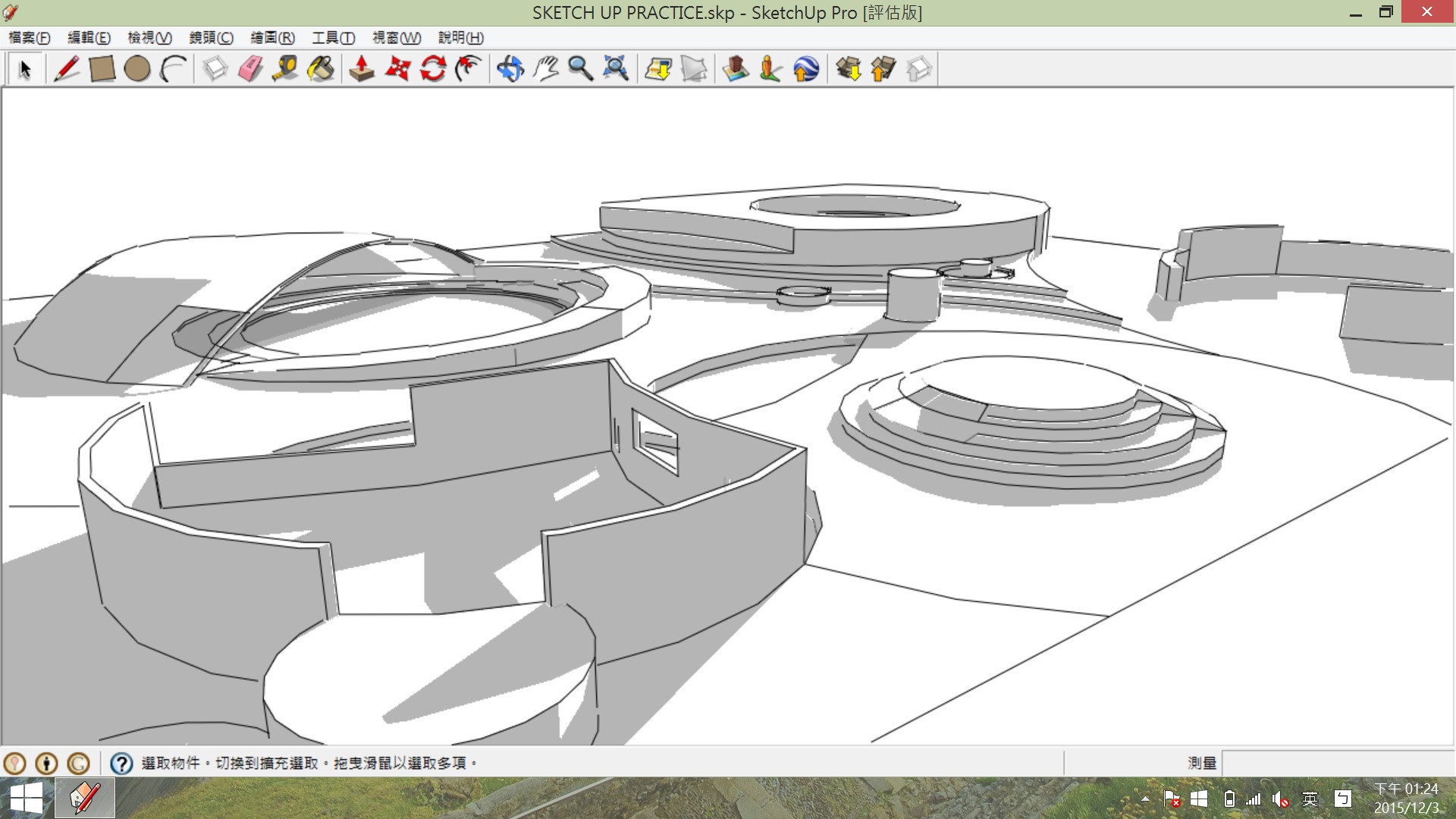1456x819 pixels.
Task: Click into the 測量 measurements box
Action: tap(1338, 763)
